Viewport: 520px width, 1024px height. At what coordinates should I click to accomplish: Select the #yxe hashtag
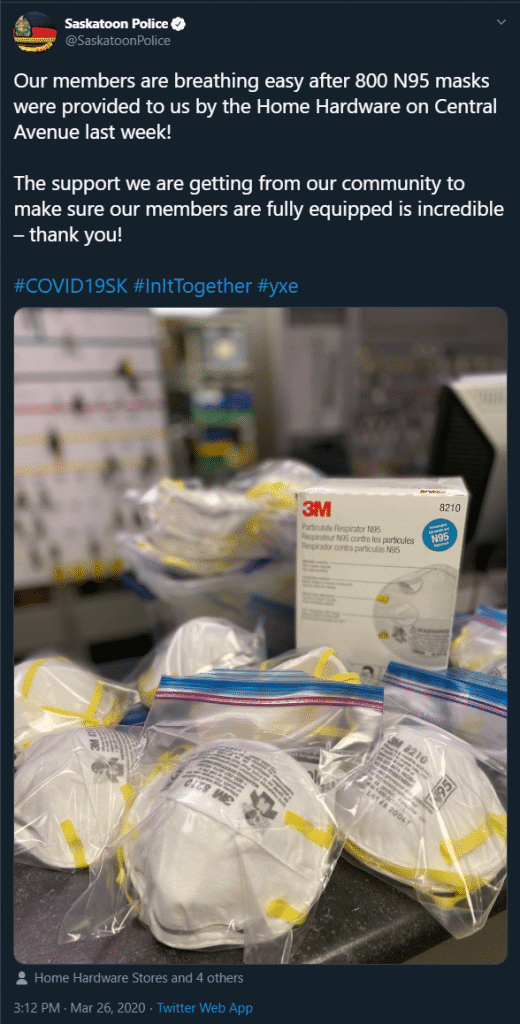pos(278,286)
